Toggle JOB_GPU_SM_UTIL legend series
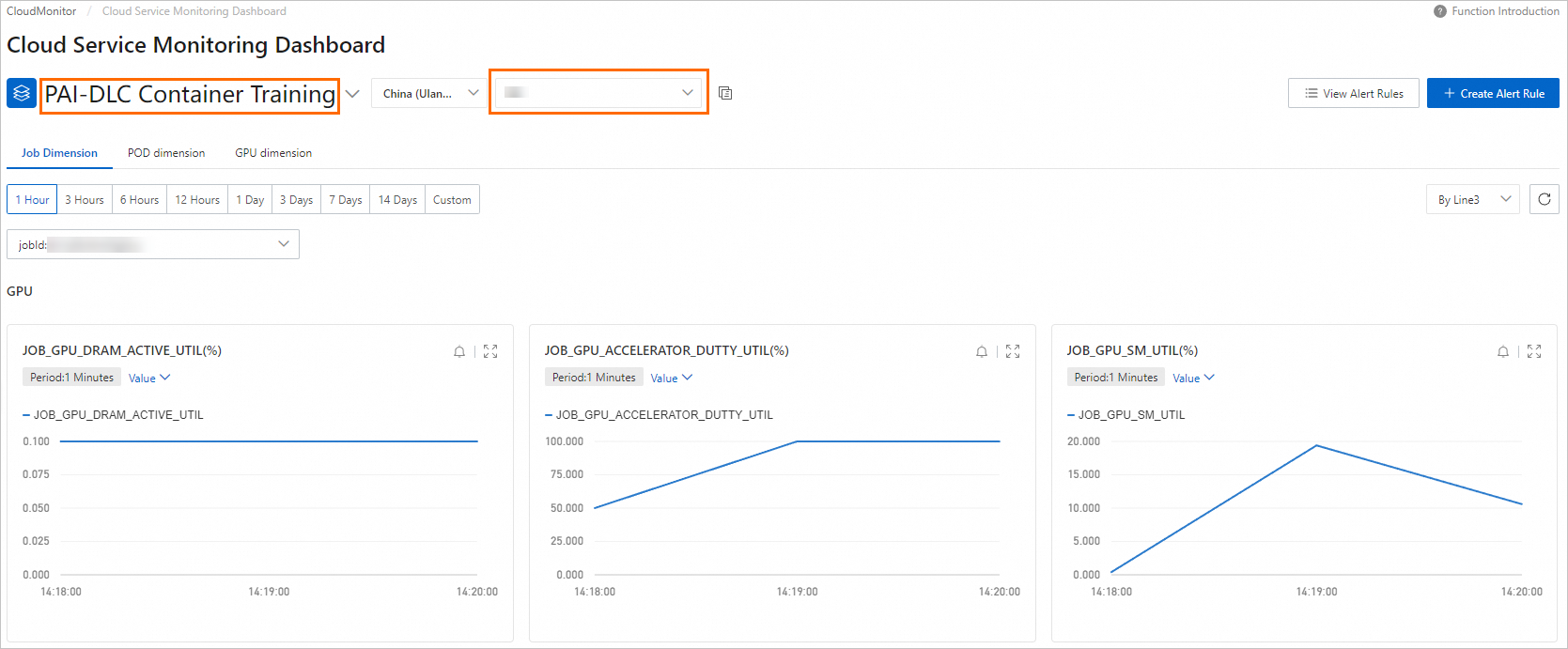This screenshot has height=649, width=1568. pos(1126,414)
